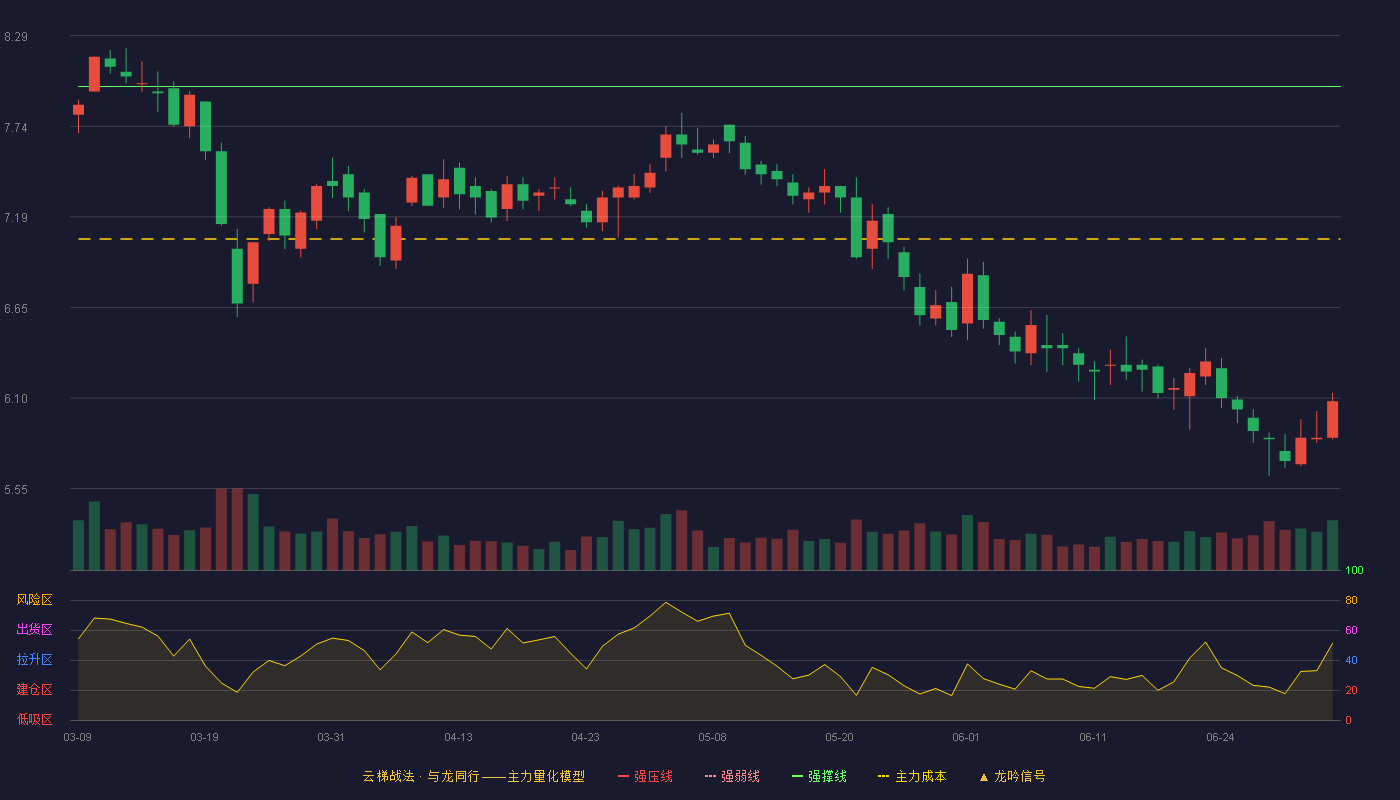
Task: Click the 100 value on indicator axis
Action: point(1354,571)
